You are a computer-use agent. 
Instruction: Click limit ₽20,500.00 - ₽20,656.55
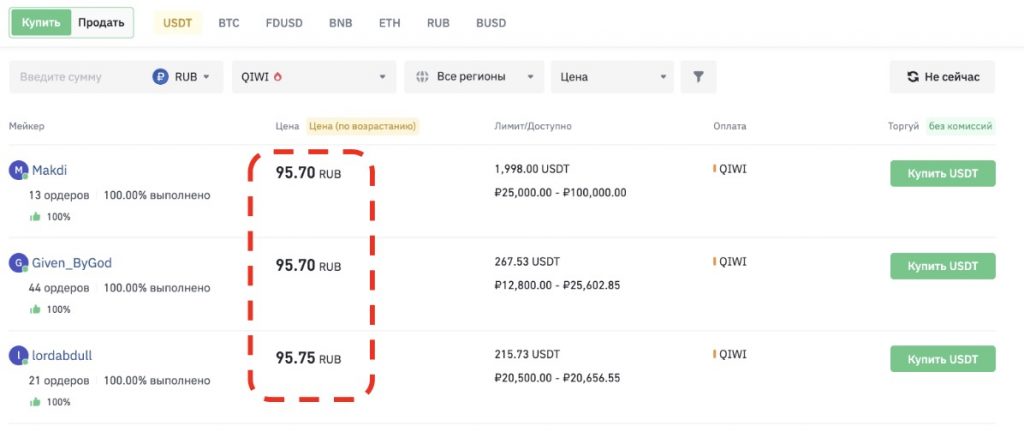coord(557,378)
